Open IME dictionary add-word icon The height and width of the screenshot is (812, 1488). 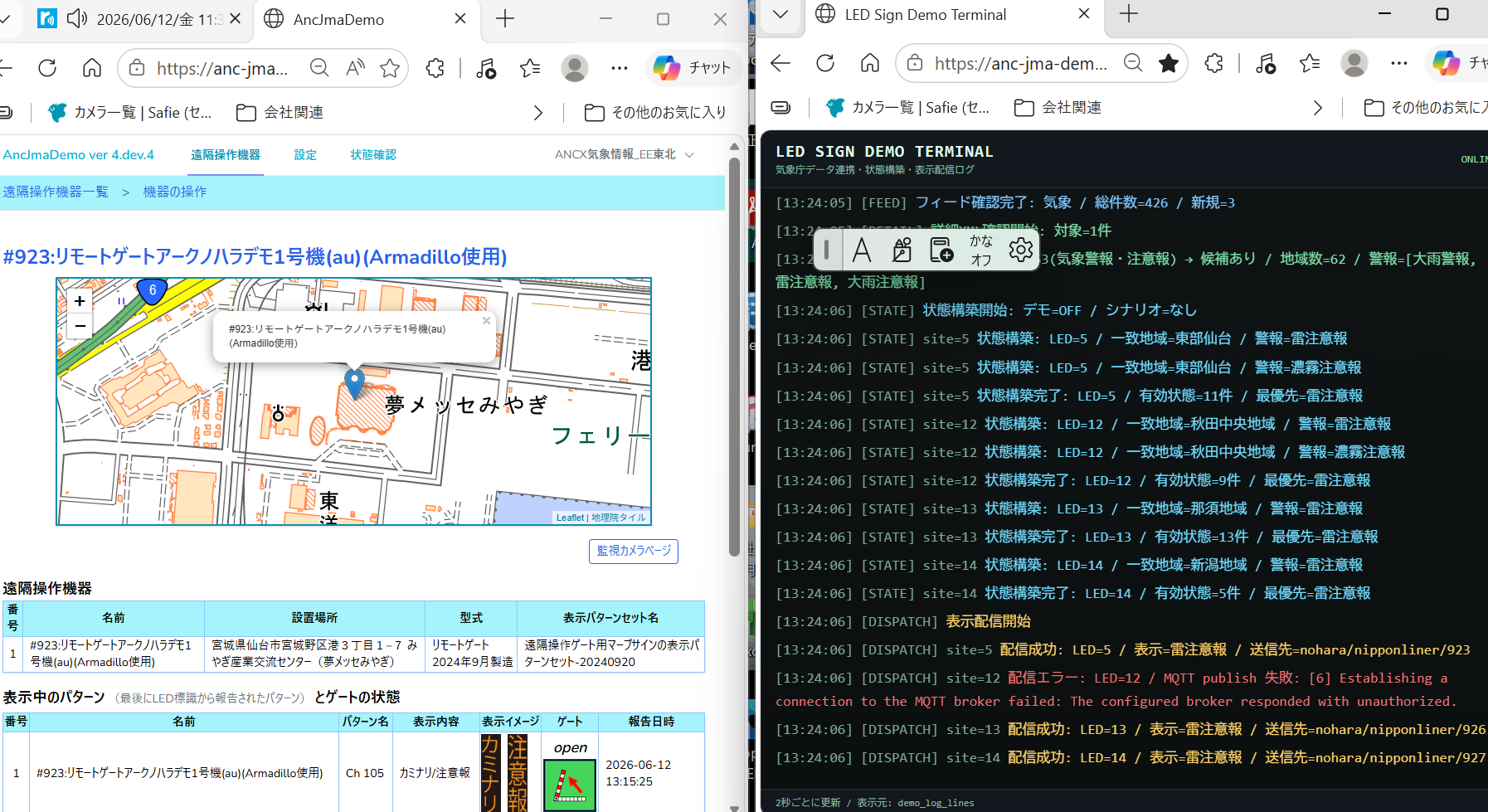pos(941,250)
